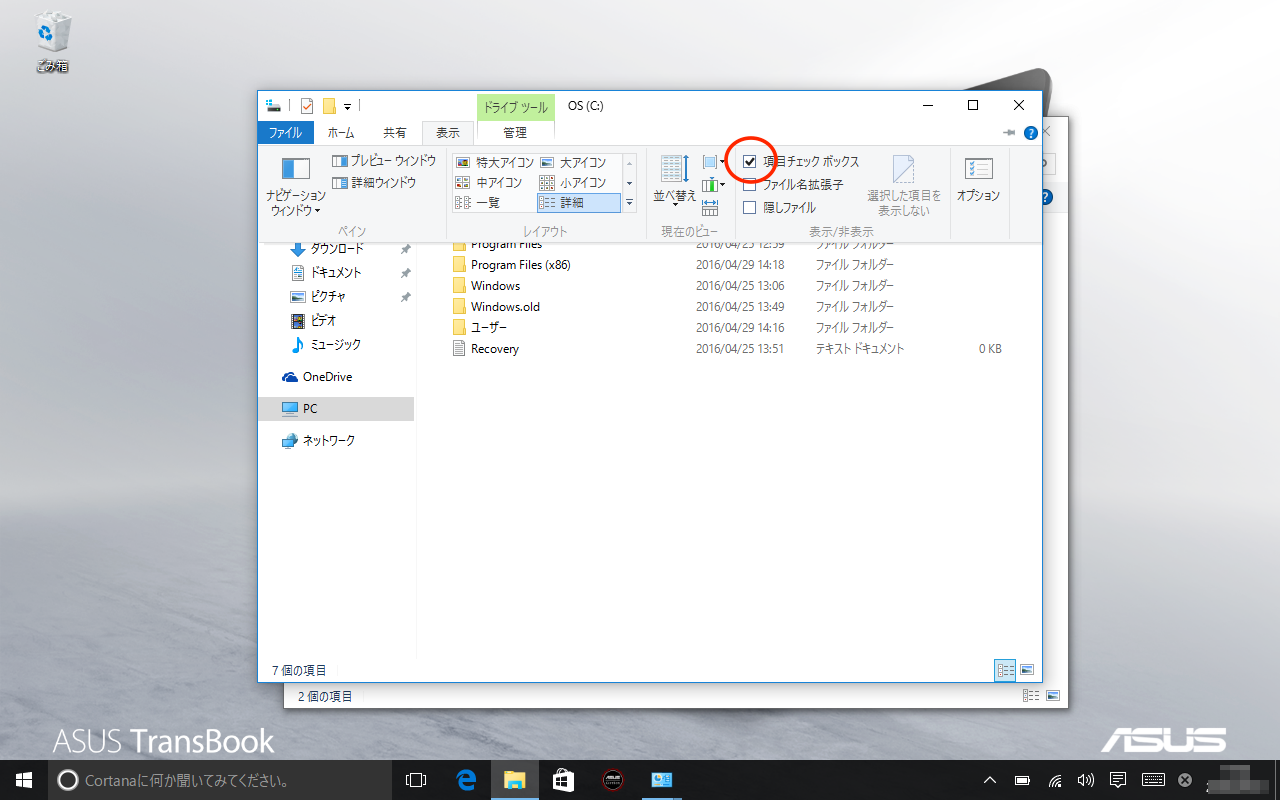Viewport: 1280px width, 800px height.
Task: Switch to large thumbnails view in status bar
Action: [x=1026, y=670]
